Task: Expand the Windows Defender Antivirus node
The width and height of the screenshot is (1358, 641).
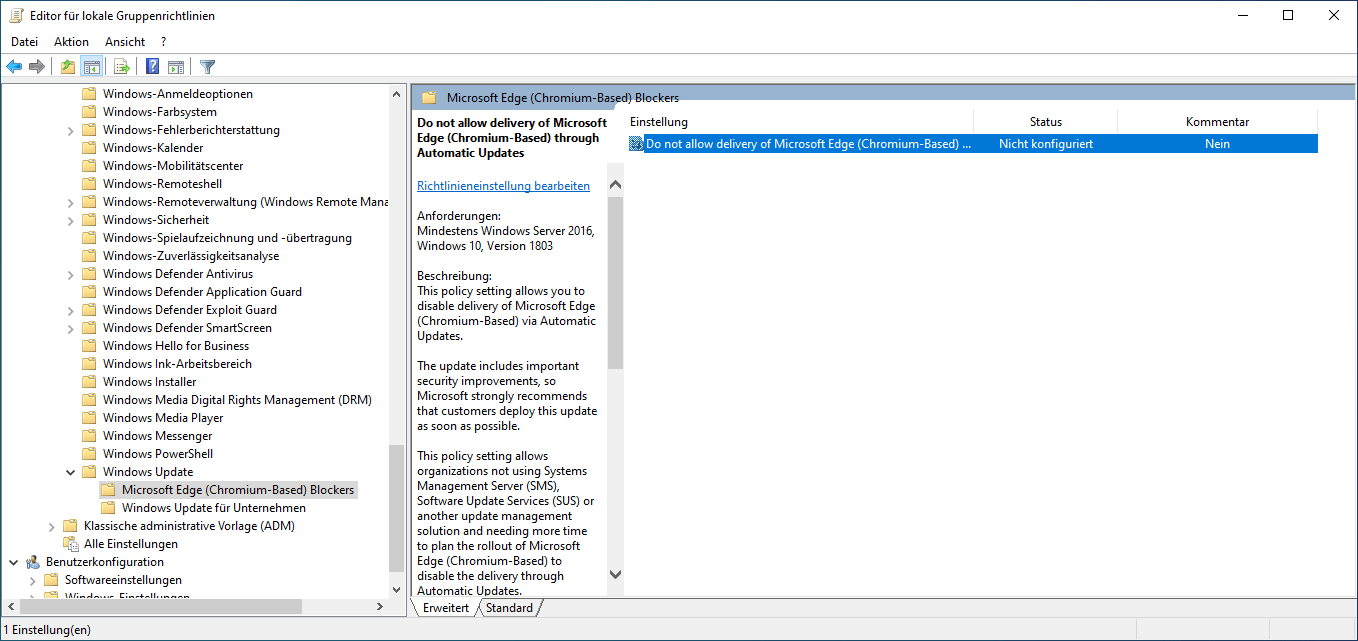Action: [x=70, y=274]
